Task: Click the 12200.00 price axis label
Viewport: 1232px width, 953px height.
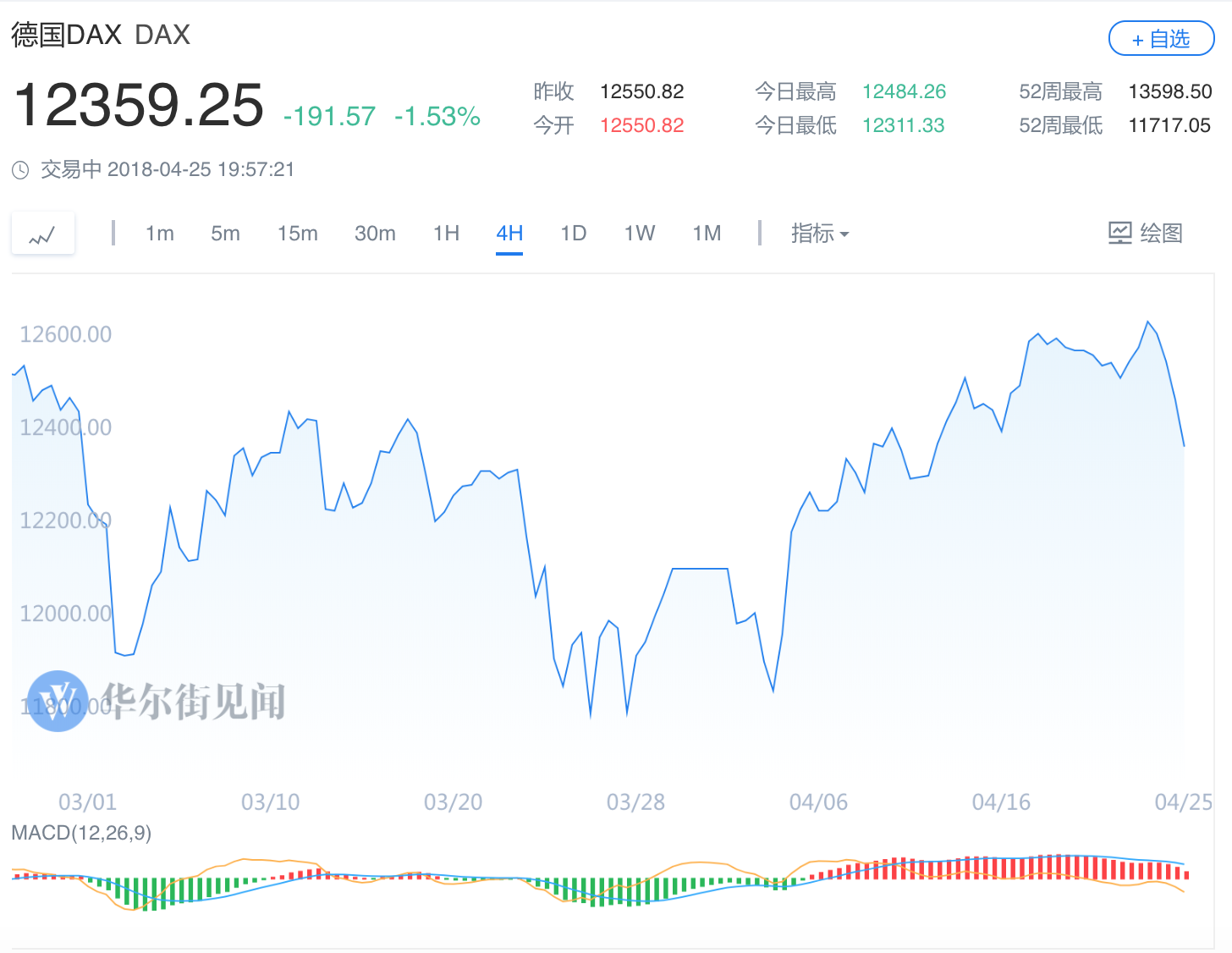Action: (66, 521)
